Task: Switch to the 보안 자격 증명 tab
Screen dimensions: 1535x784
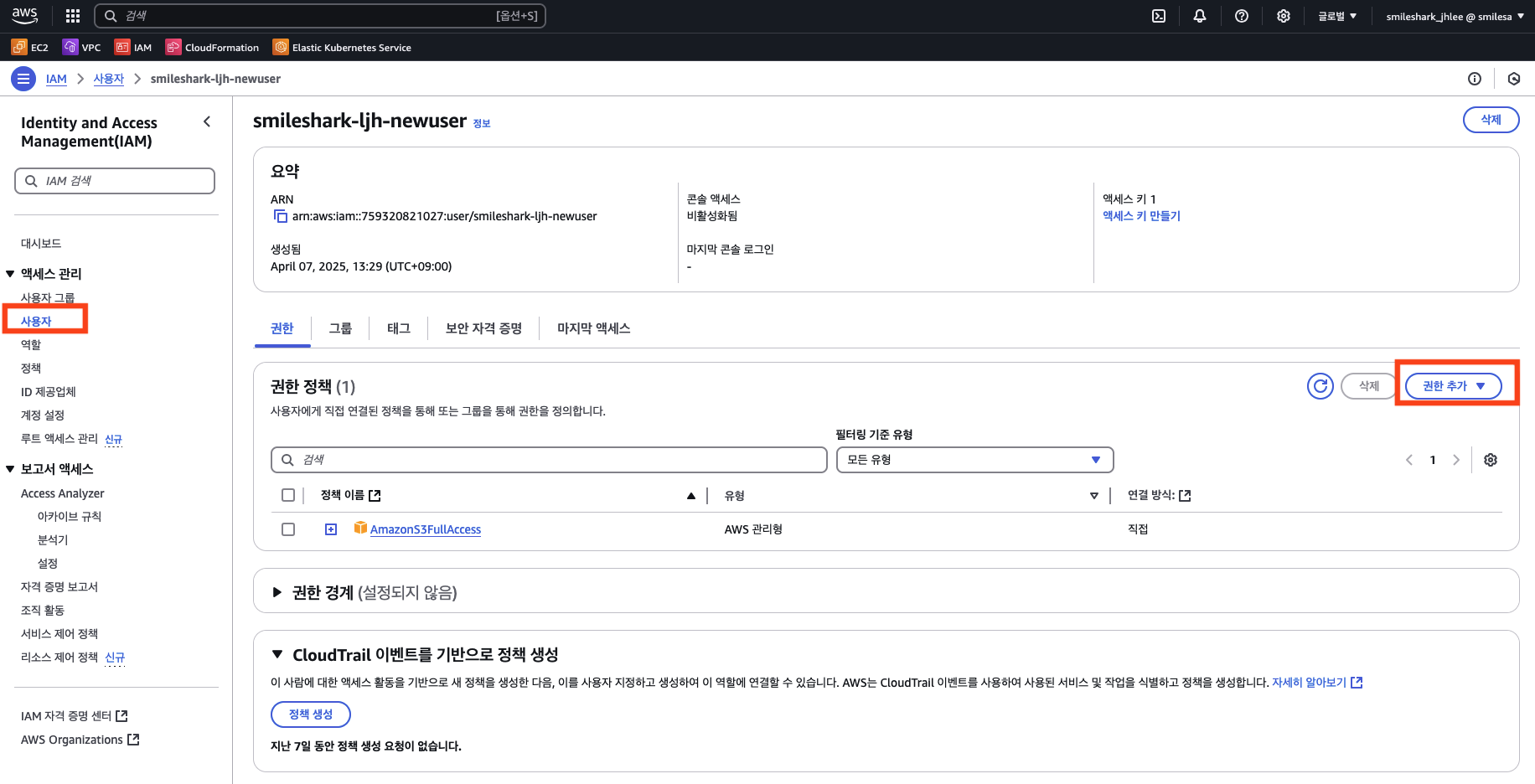Action: point(483,328)
